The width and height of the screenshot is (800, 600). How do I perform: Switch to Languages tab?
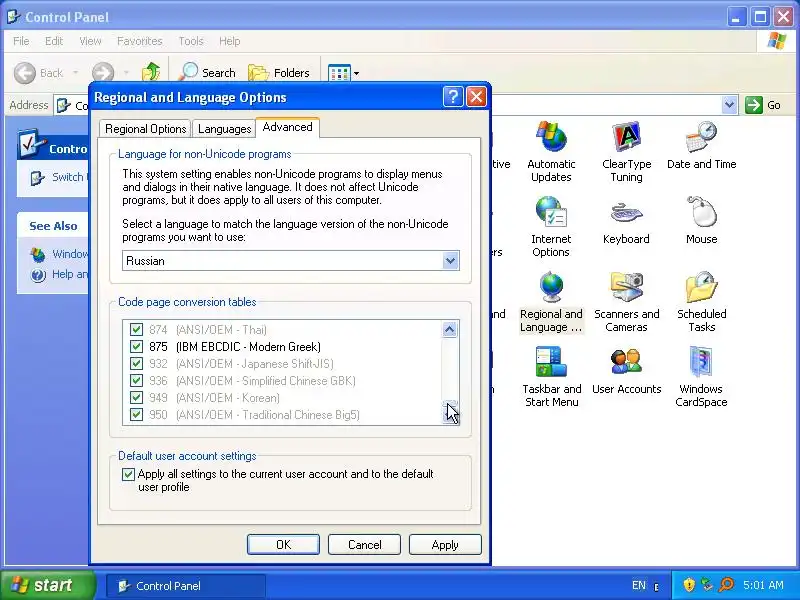(224, 129)
